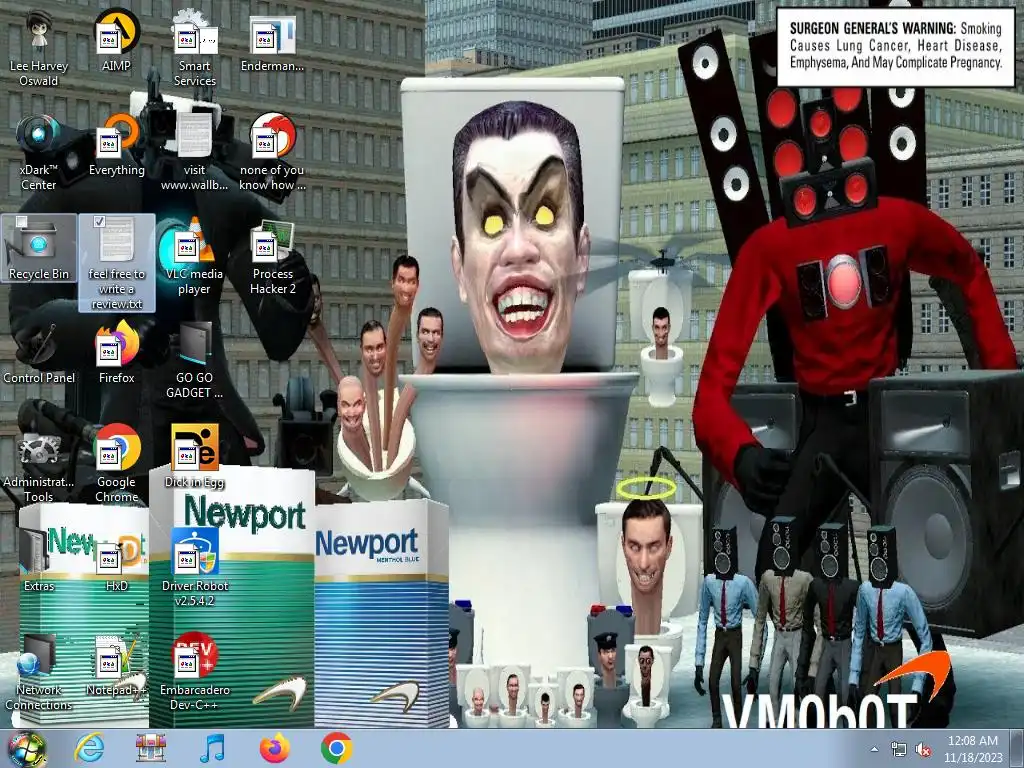Select the visit www.wallb... text file
Screen dimensions: 1024x768
click(195, 154)
